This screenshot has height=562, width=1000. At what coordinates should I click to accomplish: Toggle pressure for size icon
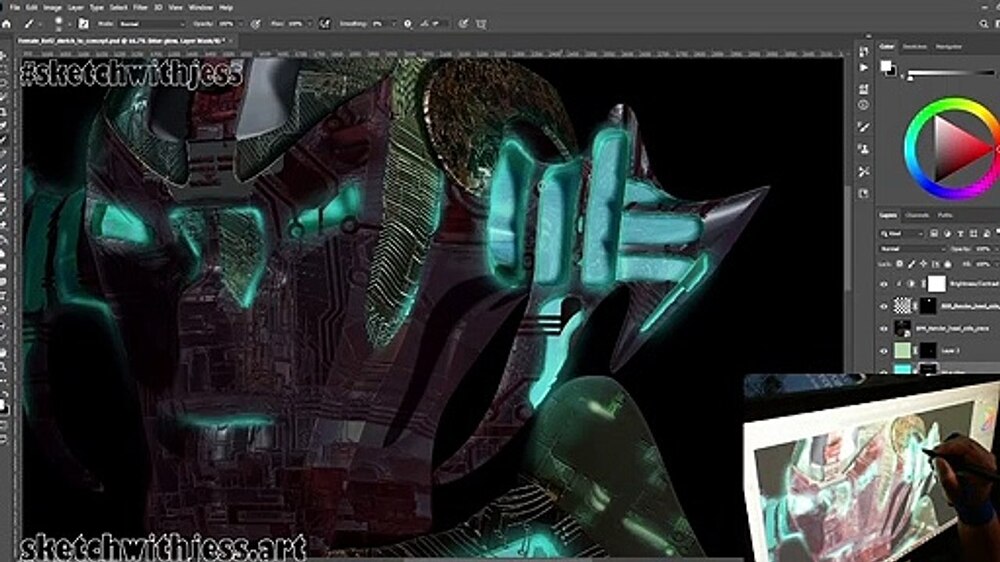[464, 24]
